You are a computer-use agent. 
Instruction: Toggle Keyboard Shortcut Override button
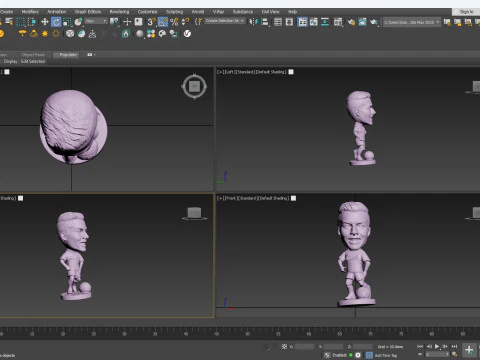tap(138, 22)
